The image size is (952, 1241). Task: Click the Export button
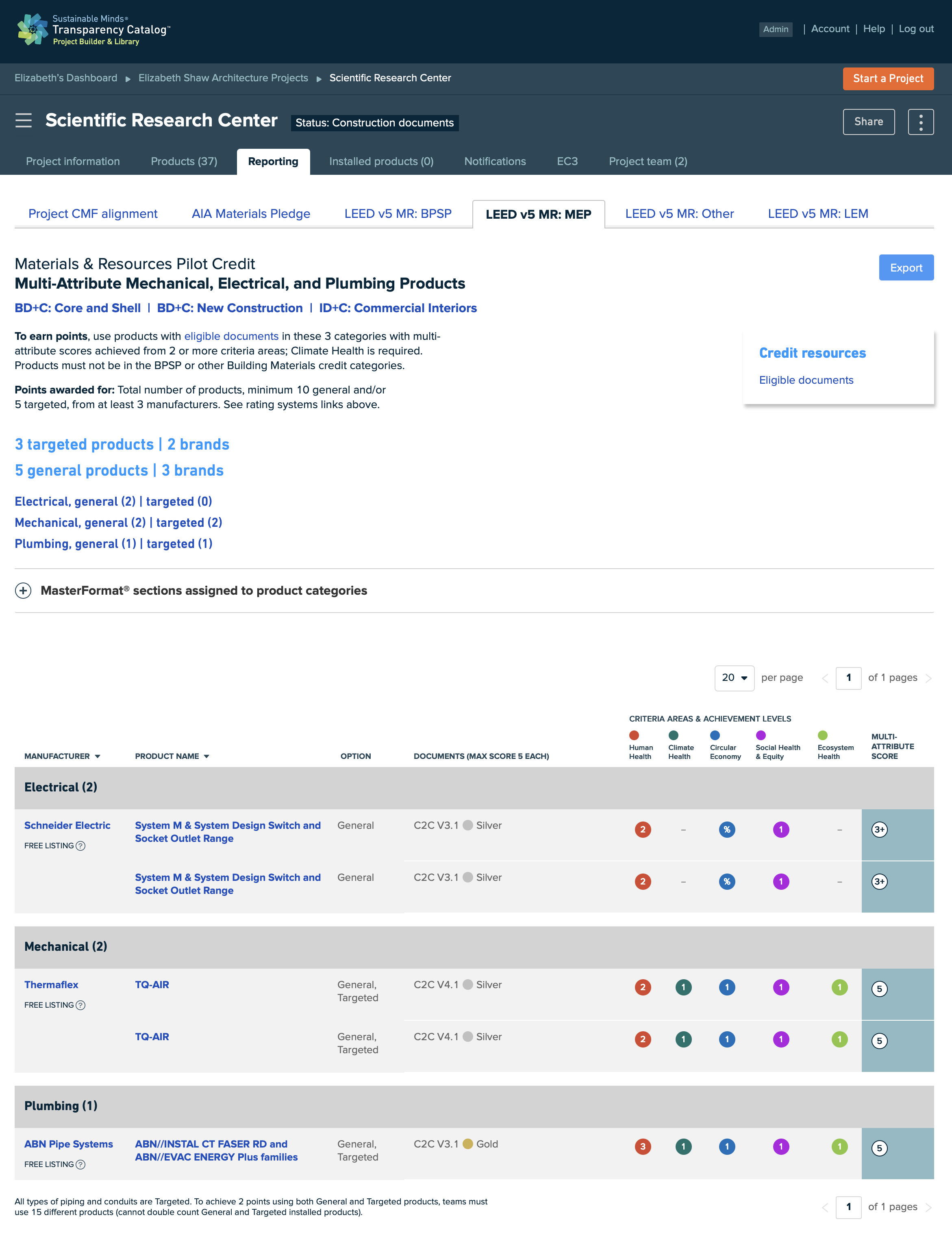[x=906, y=267]
